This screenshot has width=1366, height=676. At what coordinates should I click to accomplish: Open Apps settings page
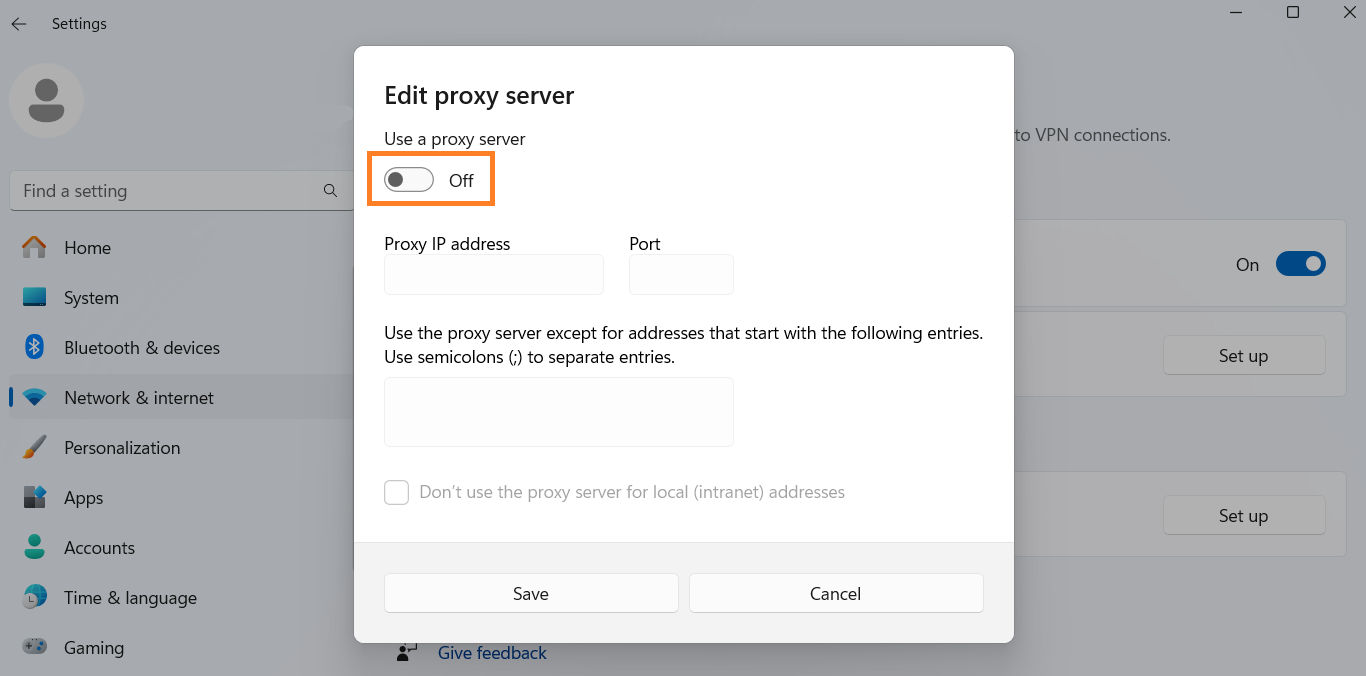[181, 497]
